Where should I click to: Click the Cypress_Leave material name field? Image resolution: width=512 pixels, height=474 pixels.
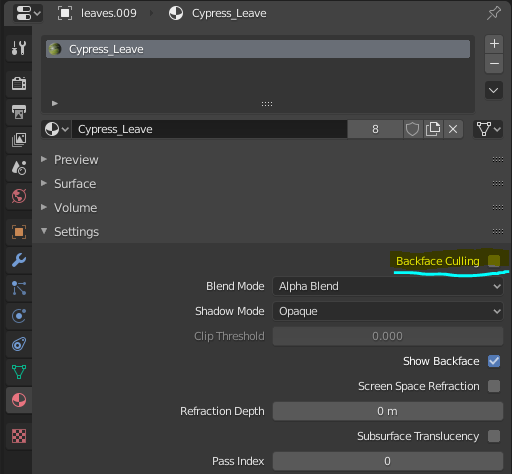(210, 129)
